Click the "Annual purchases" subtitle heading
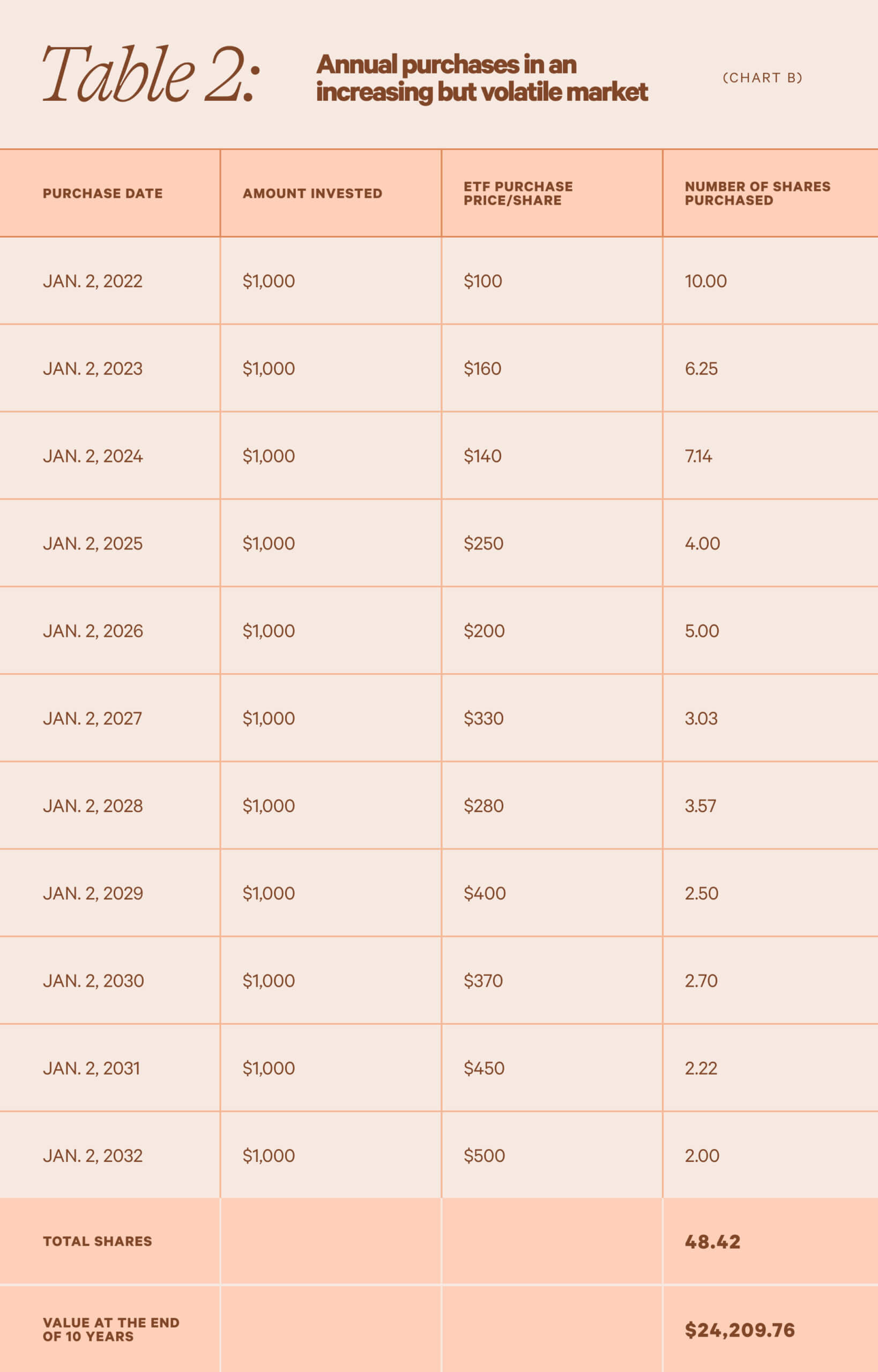 click(481, 78)
